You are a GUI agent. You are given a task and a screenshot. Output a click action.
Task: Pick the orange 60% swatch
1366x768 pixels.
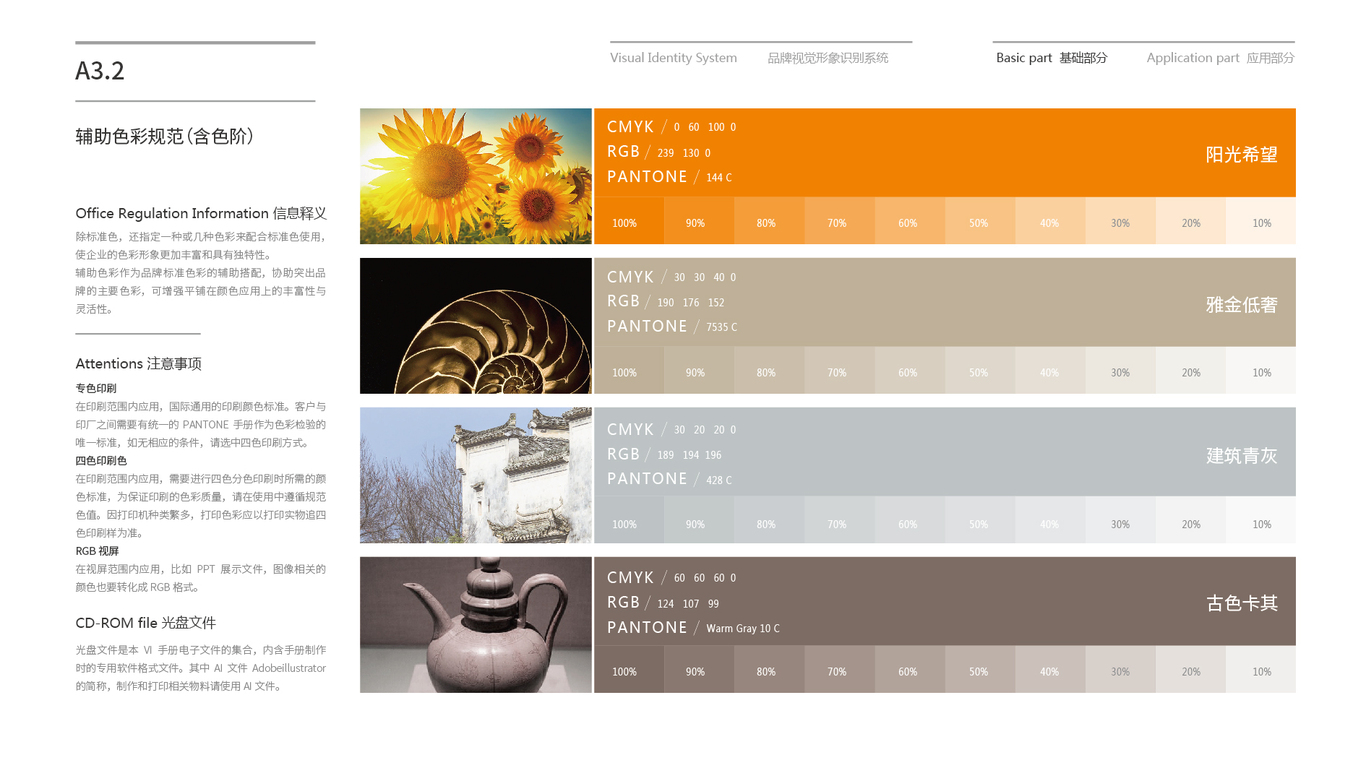(910, 221)
